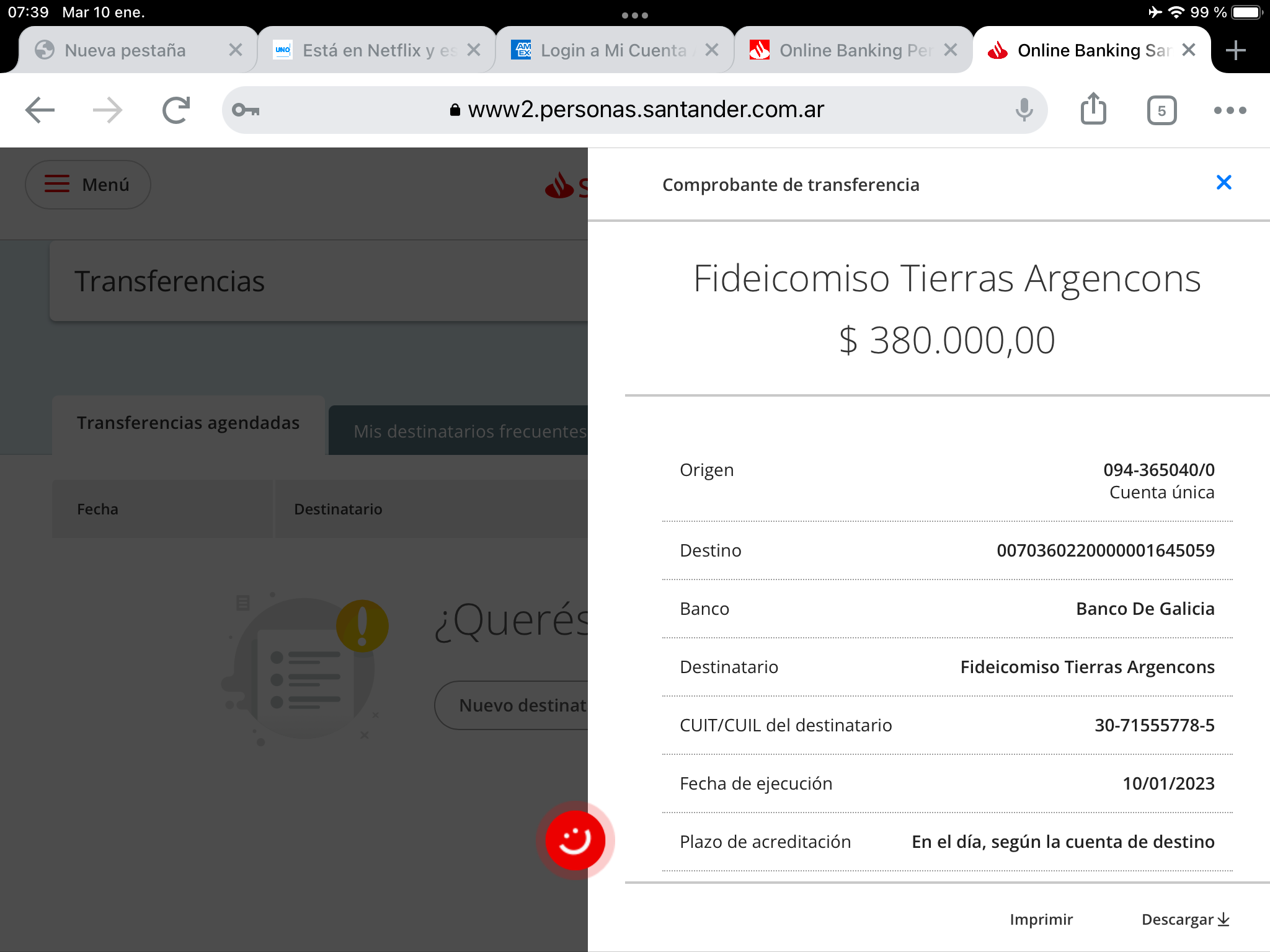Click the destination CBU 0070360220000001645059
The width and height of the screenshot is (1270, 952).
click(1105, 550)
